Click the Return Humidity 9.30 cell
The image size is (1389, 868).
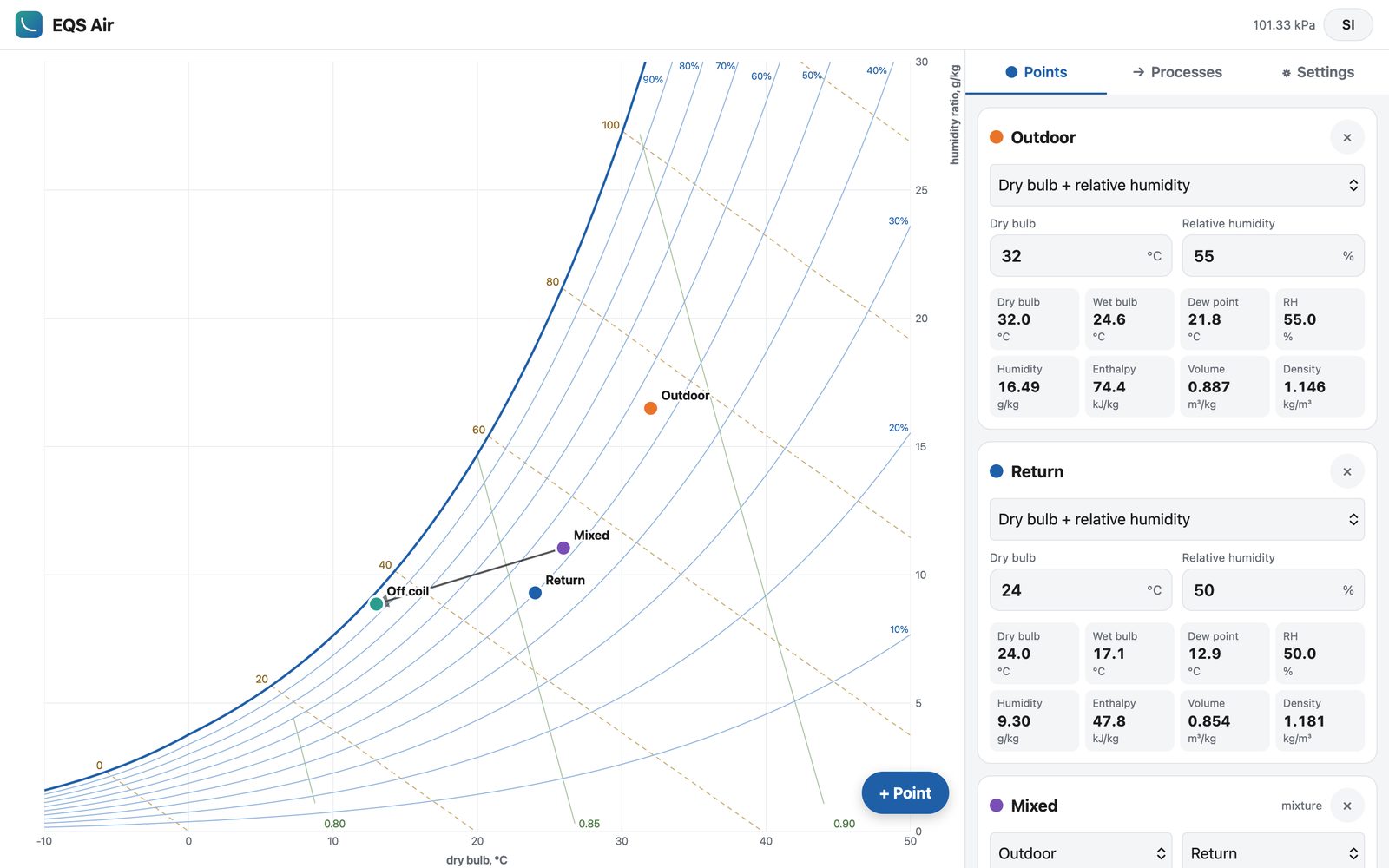tap(1034, 720)
